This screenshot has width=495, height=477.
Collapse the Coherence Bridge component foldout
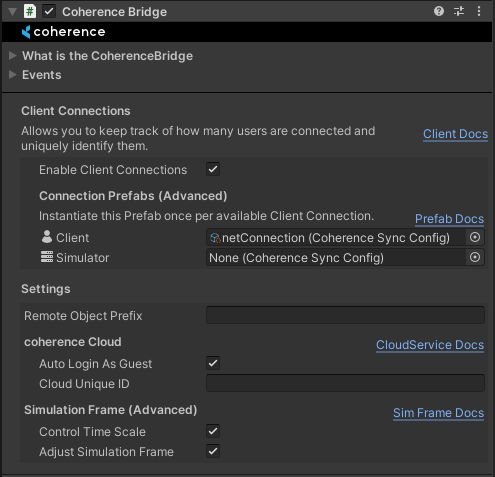(x=13, y=12)
